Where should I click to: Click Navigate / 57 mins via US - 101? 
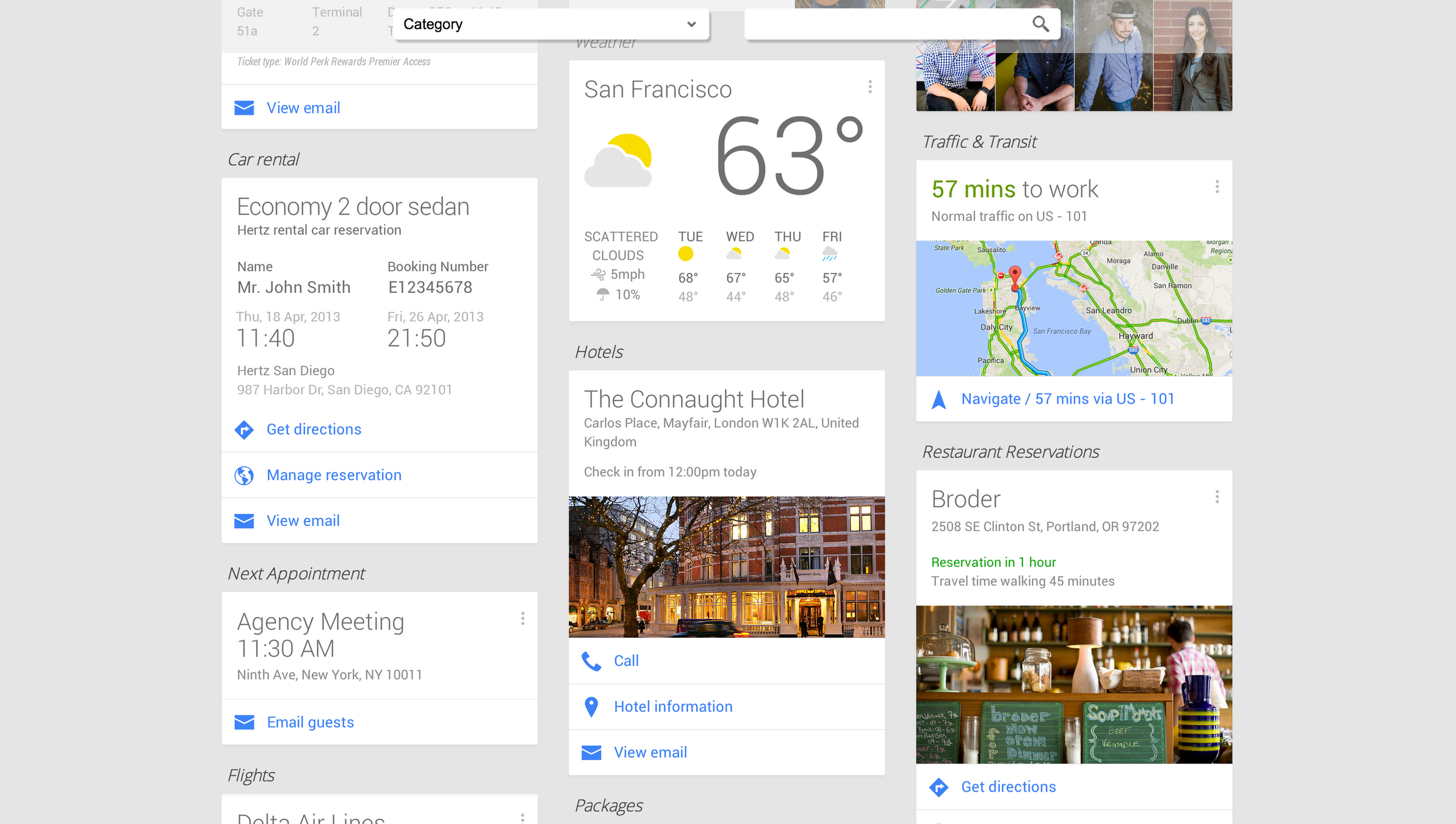[1067, 399]
